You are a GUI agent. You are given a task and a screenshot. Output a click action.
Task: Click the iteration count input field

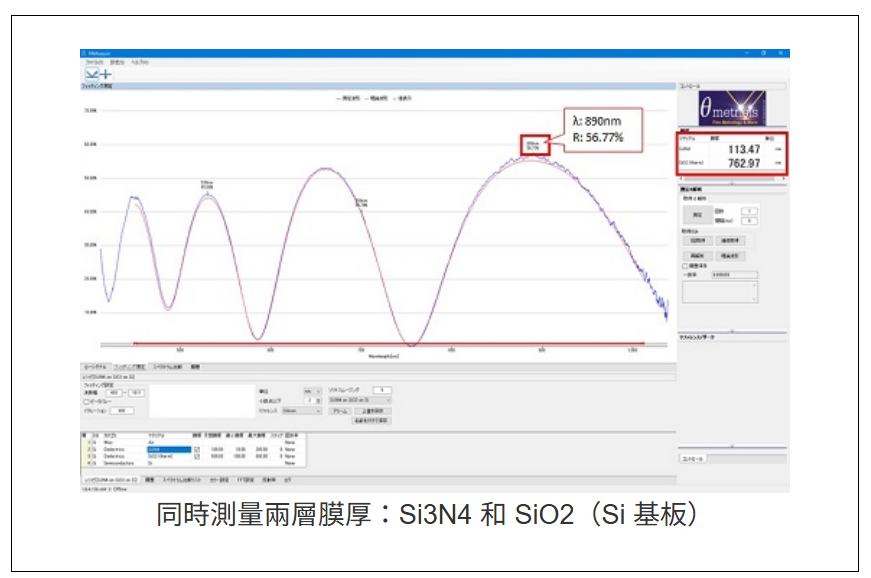coord(124,410)
